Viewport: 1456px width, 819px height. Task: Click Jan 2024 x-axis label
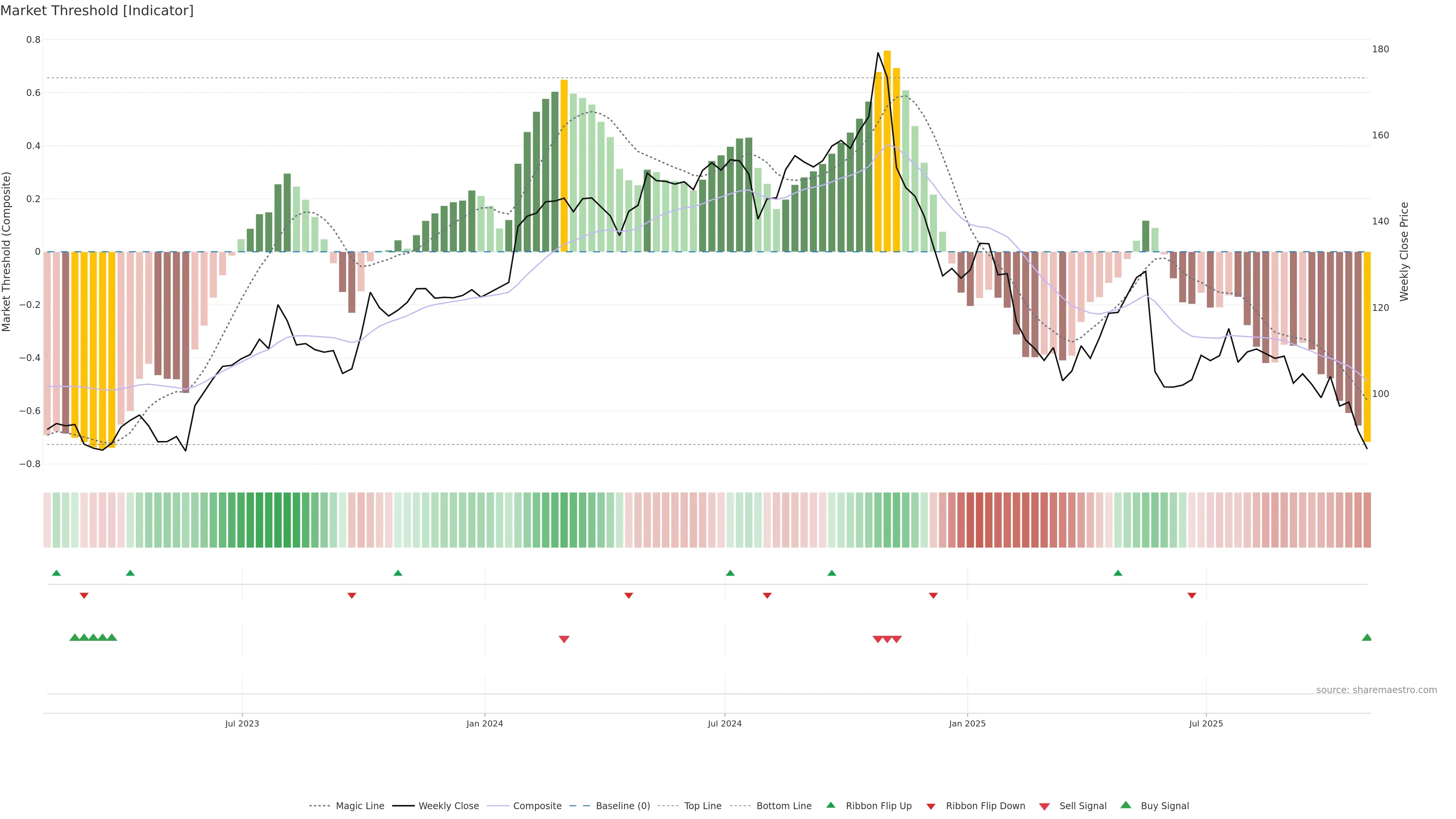click(x=485, y=723)
